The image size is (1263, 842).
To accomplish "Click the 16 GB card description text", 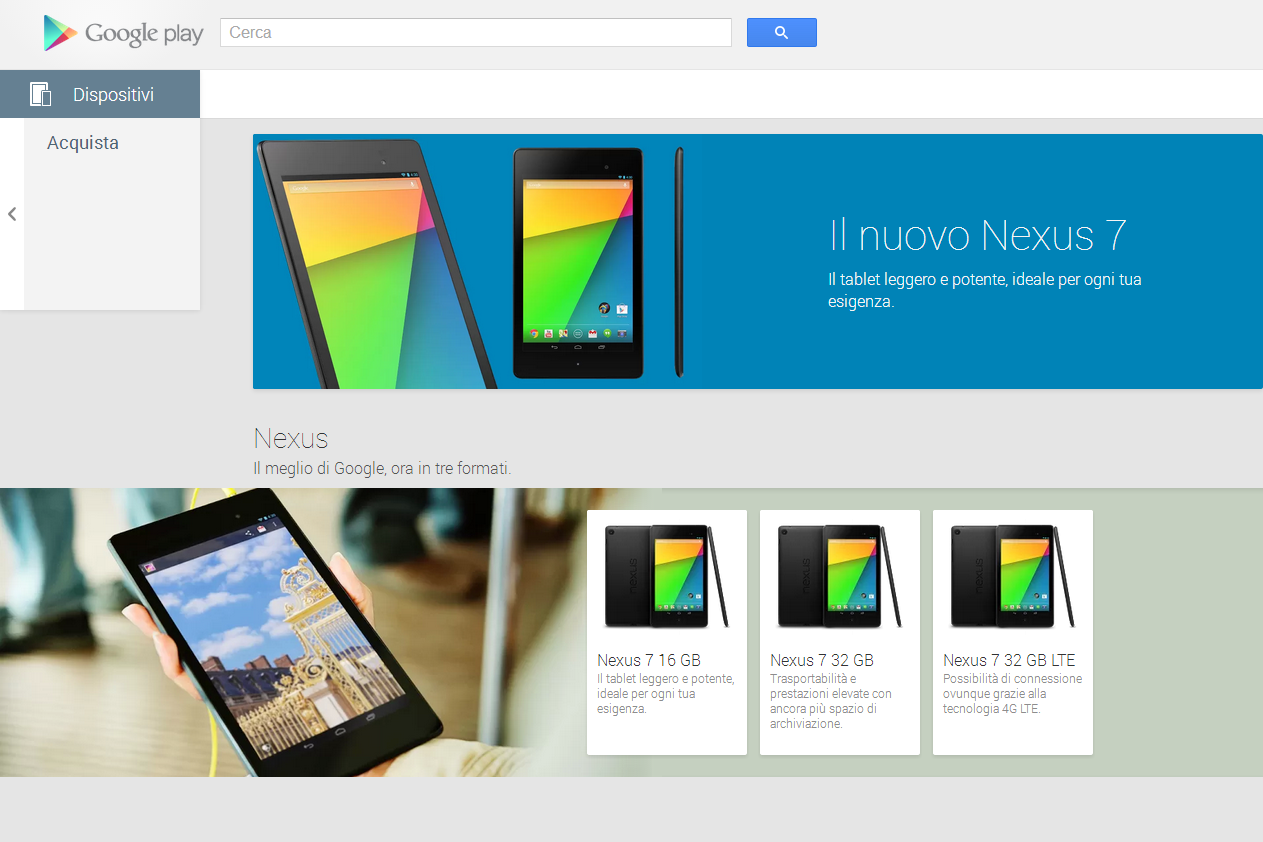I will pos(662,693).
